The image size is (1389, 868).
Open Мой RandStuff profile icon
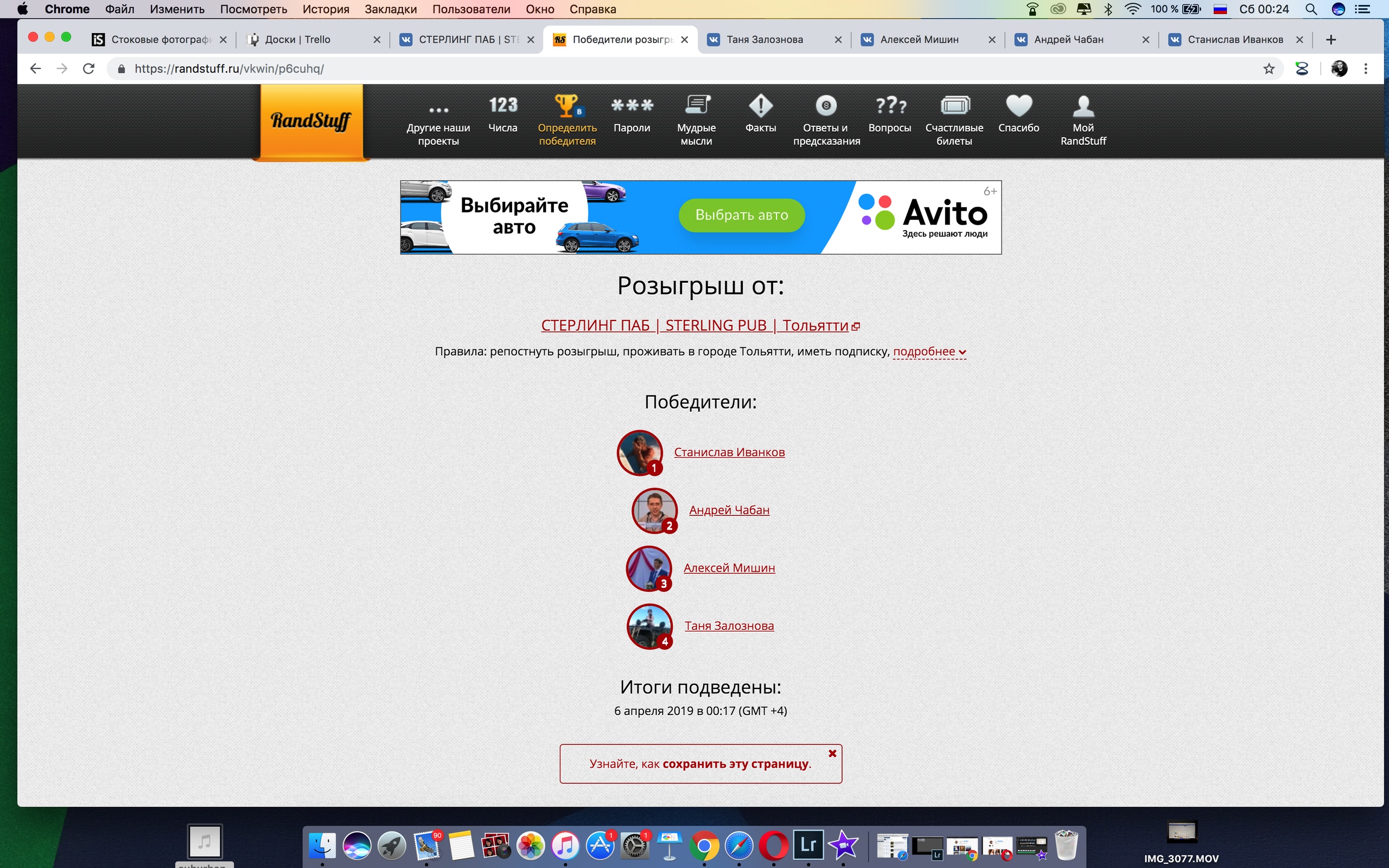1083,106
